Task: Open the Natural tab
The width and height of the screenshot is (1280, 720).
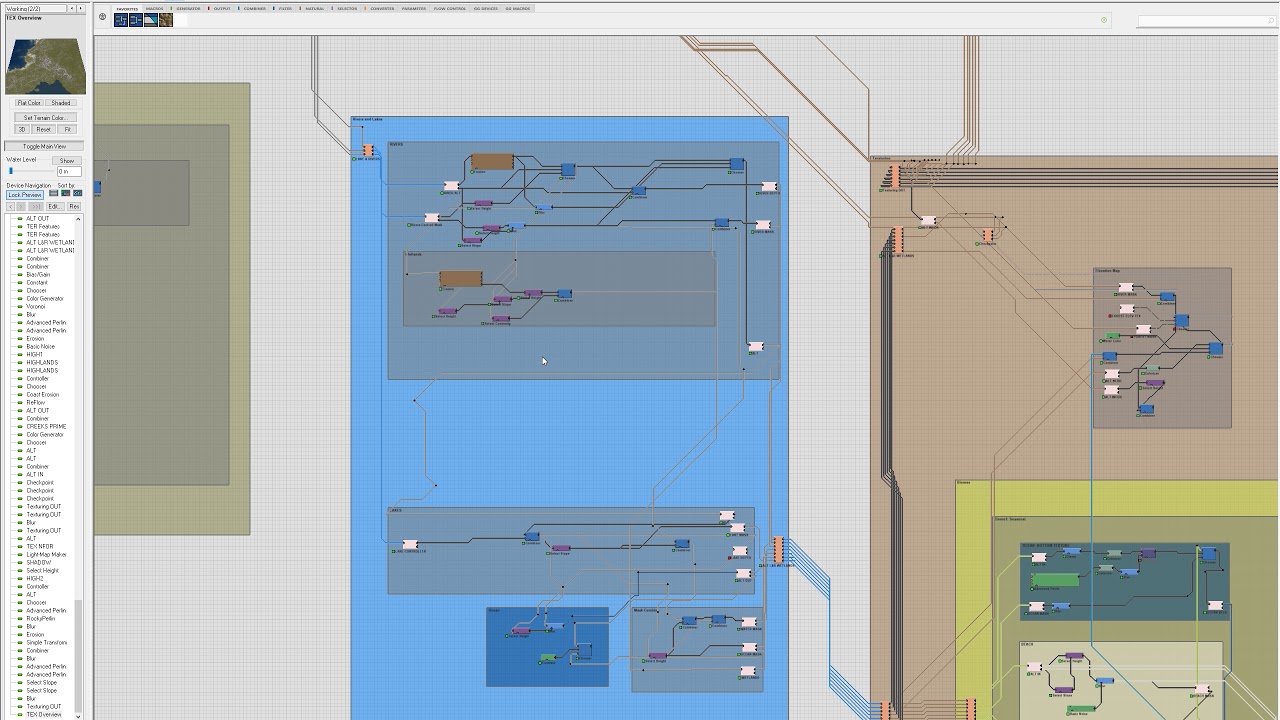Action: [314, 8]
